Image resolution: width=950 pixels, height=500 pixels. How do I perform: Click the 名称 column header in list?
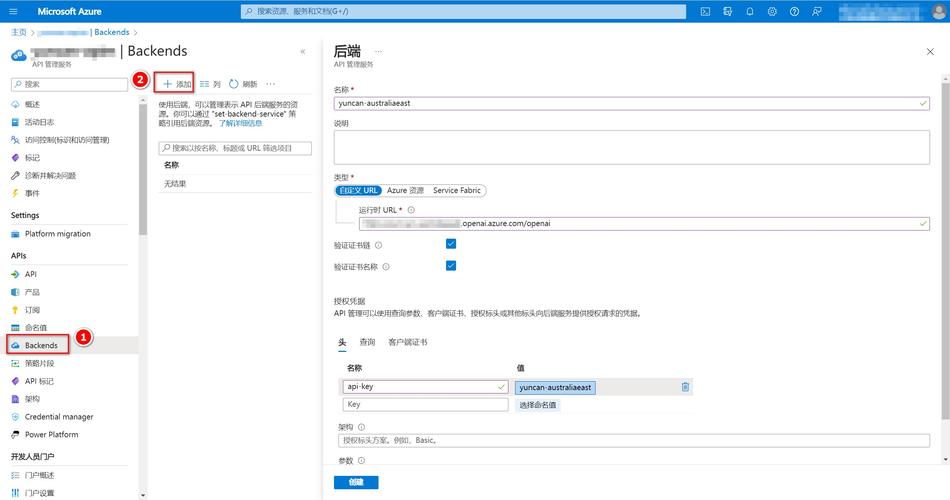(x=171, y=165)
